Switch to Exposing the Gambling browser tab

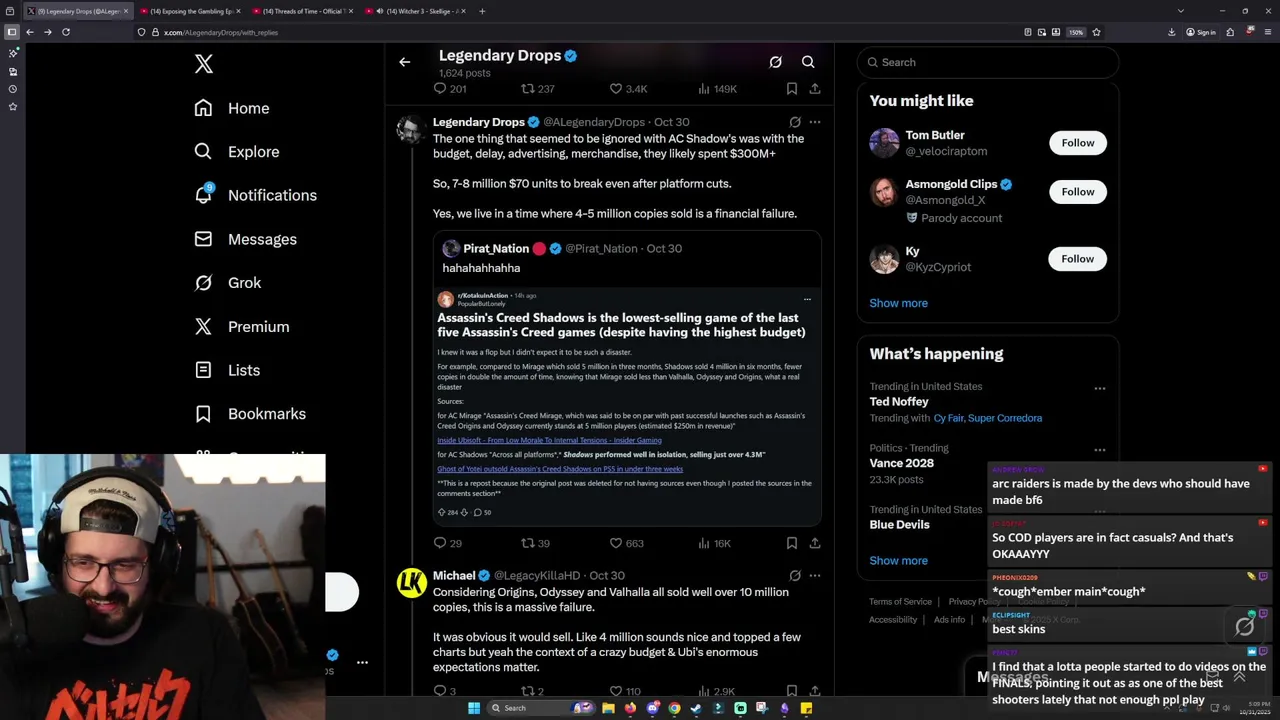190,11
